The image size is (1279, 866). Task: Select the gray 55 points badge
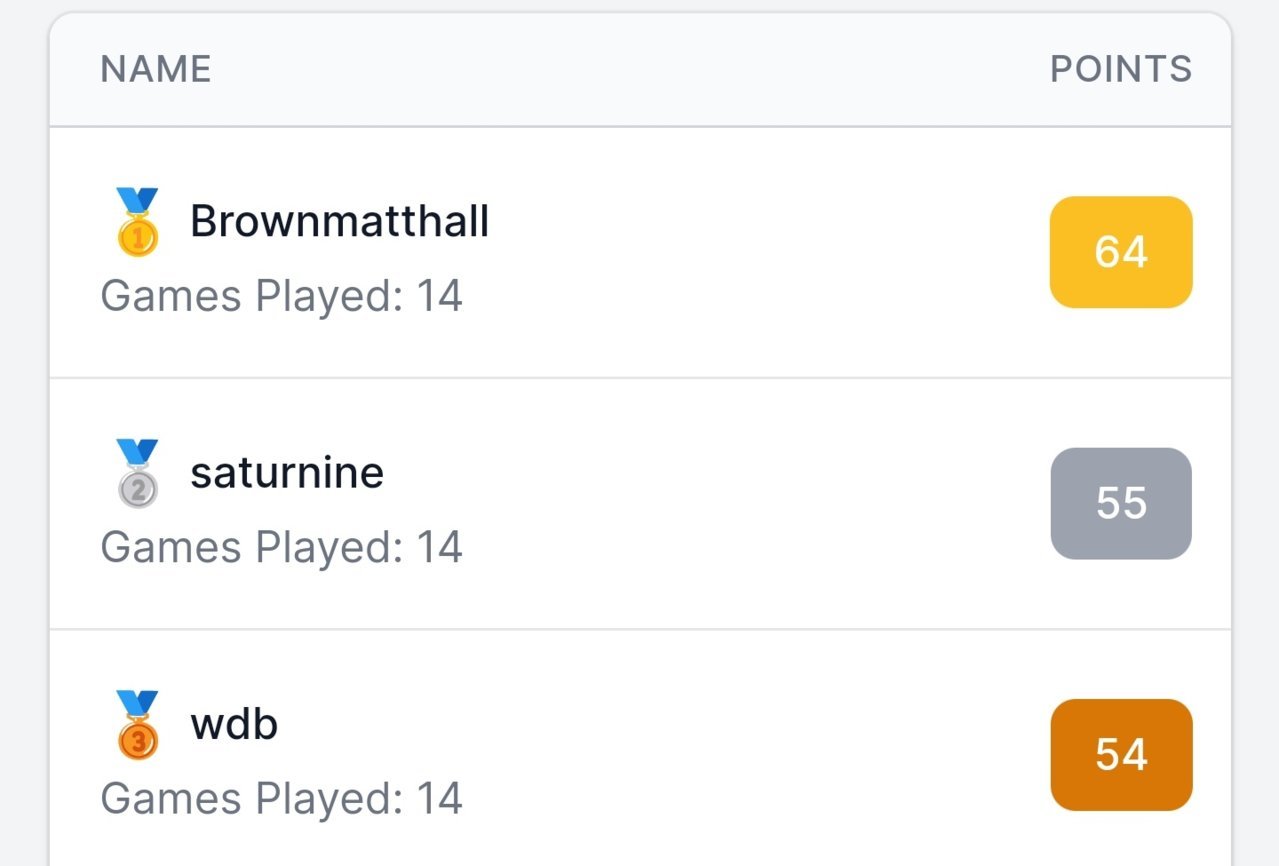pos(1121,503)
